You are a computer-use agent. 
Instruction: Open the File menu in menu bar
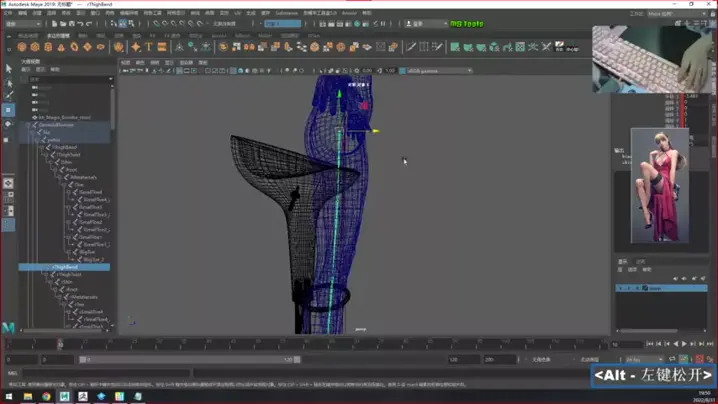(9, 13)
